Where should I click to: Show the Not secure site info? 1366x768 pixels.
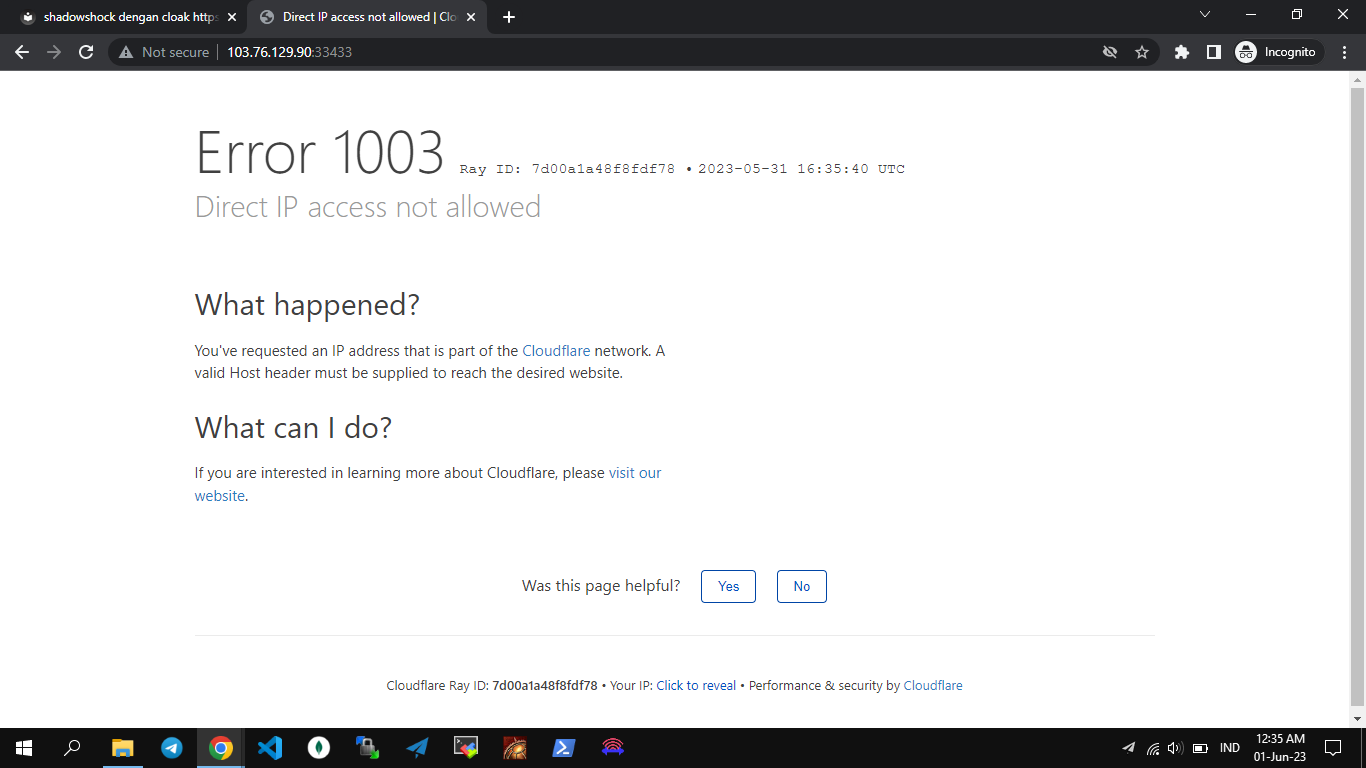[x=164, y=52]
